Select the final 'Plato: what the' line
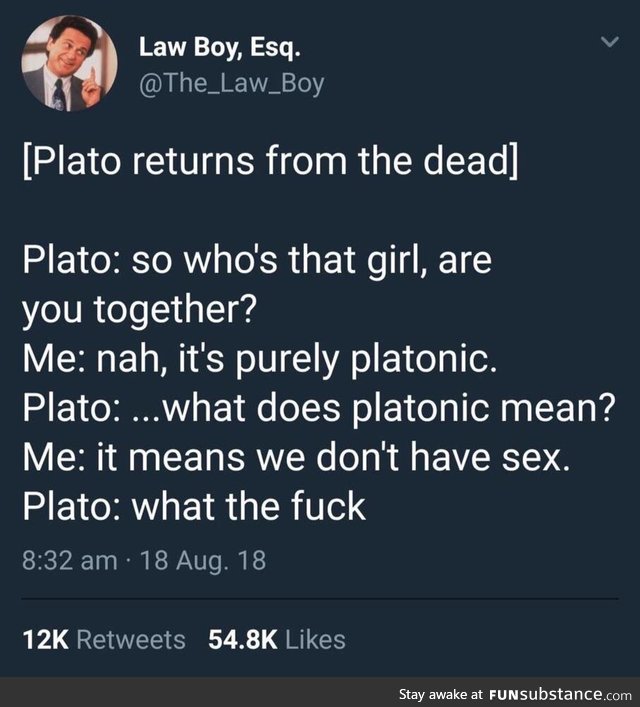Viewport: 640px width, 707px height. [x=194, y=506]
